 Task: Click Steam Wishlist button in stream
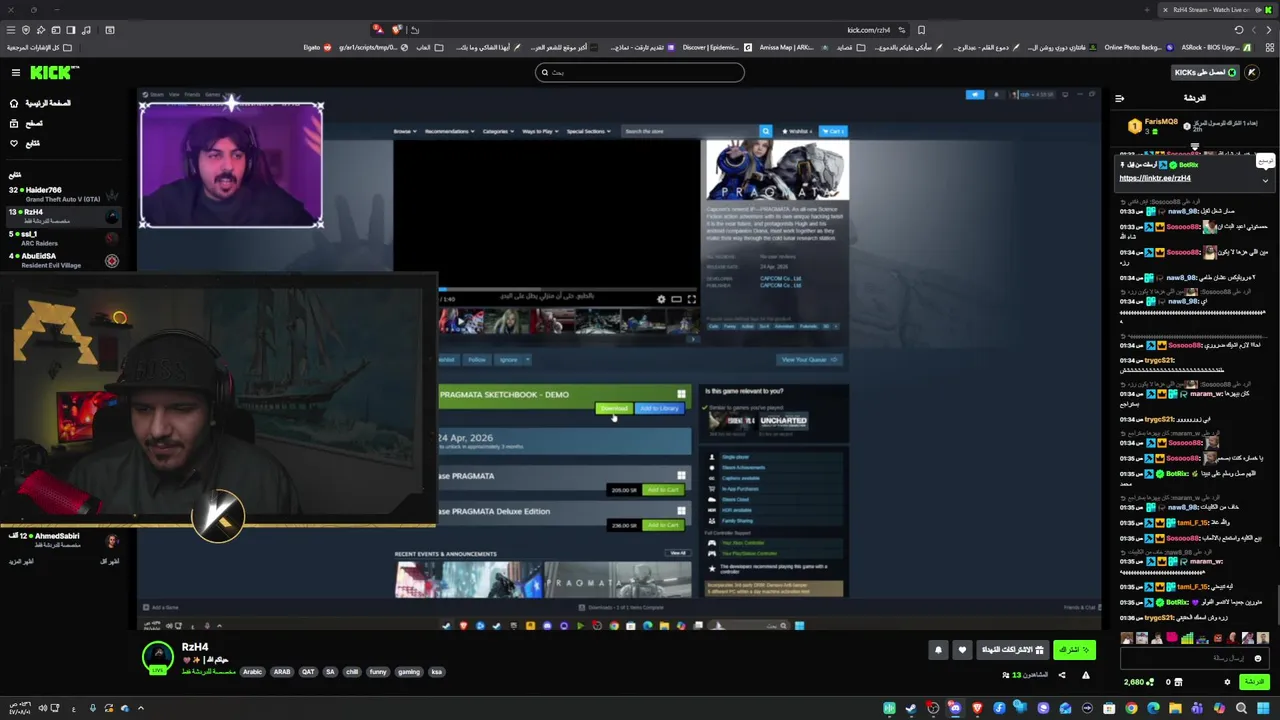(x=798, y=131)
